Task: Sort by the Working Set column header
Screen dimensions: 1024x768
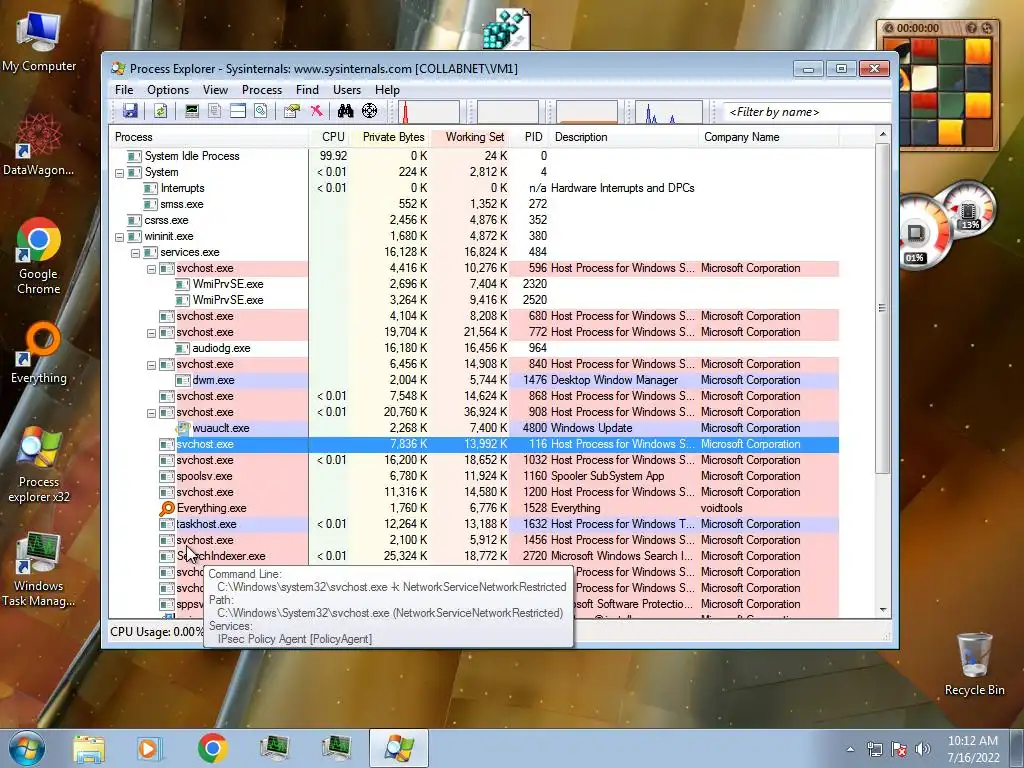Action: click(x=470, y=136)
